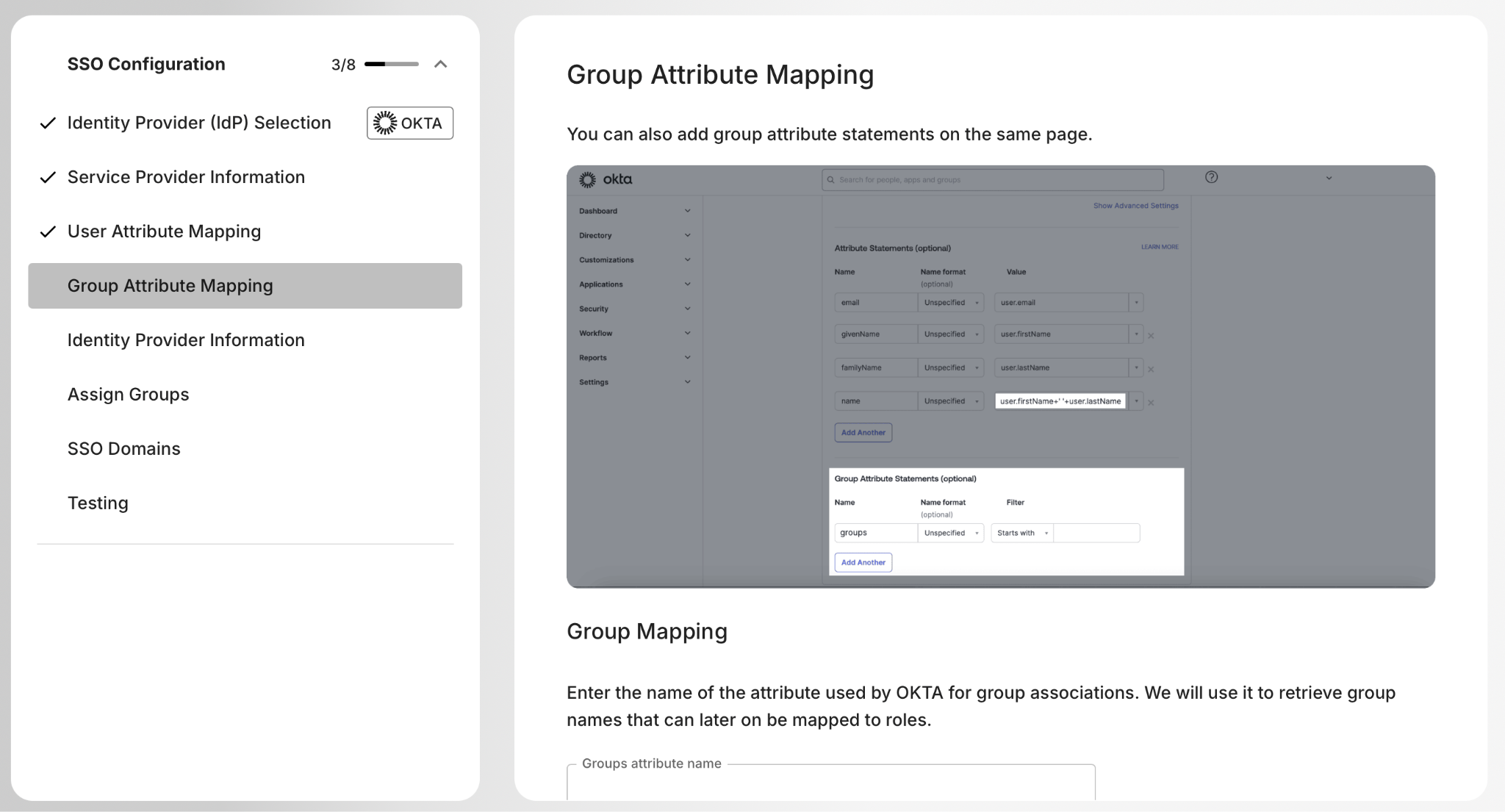
Task: Click Add Another under Group Attribute Statements
Action: pos(863,563)
